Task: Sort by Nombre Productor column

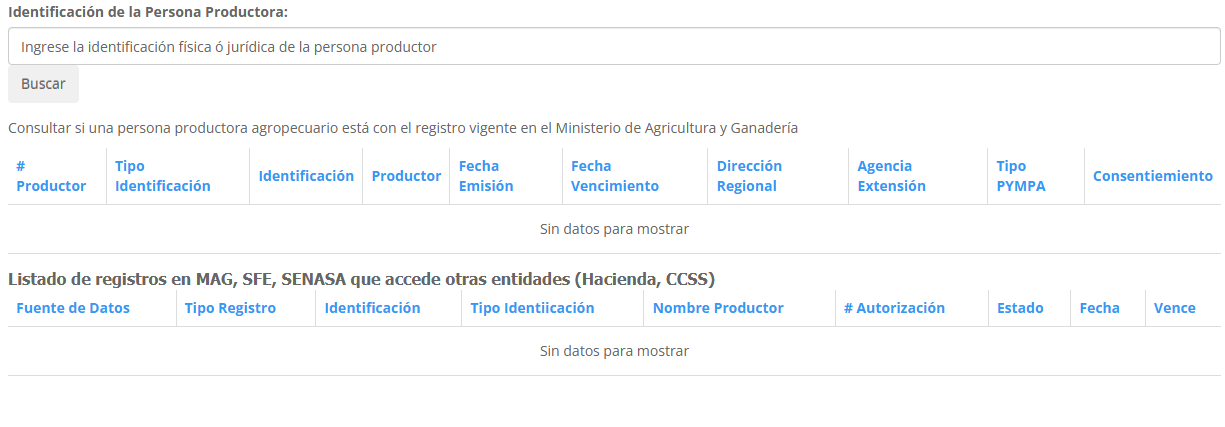Action: point(718,308)
